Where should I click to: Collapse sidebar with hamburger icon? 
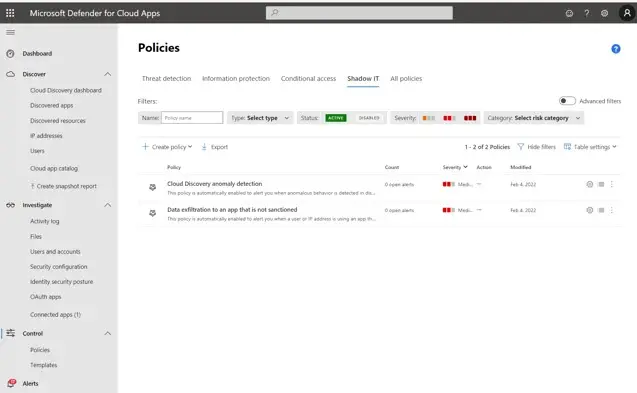(11, 32)
